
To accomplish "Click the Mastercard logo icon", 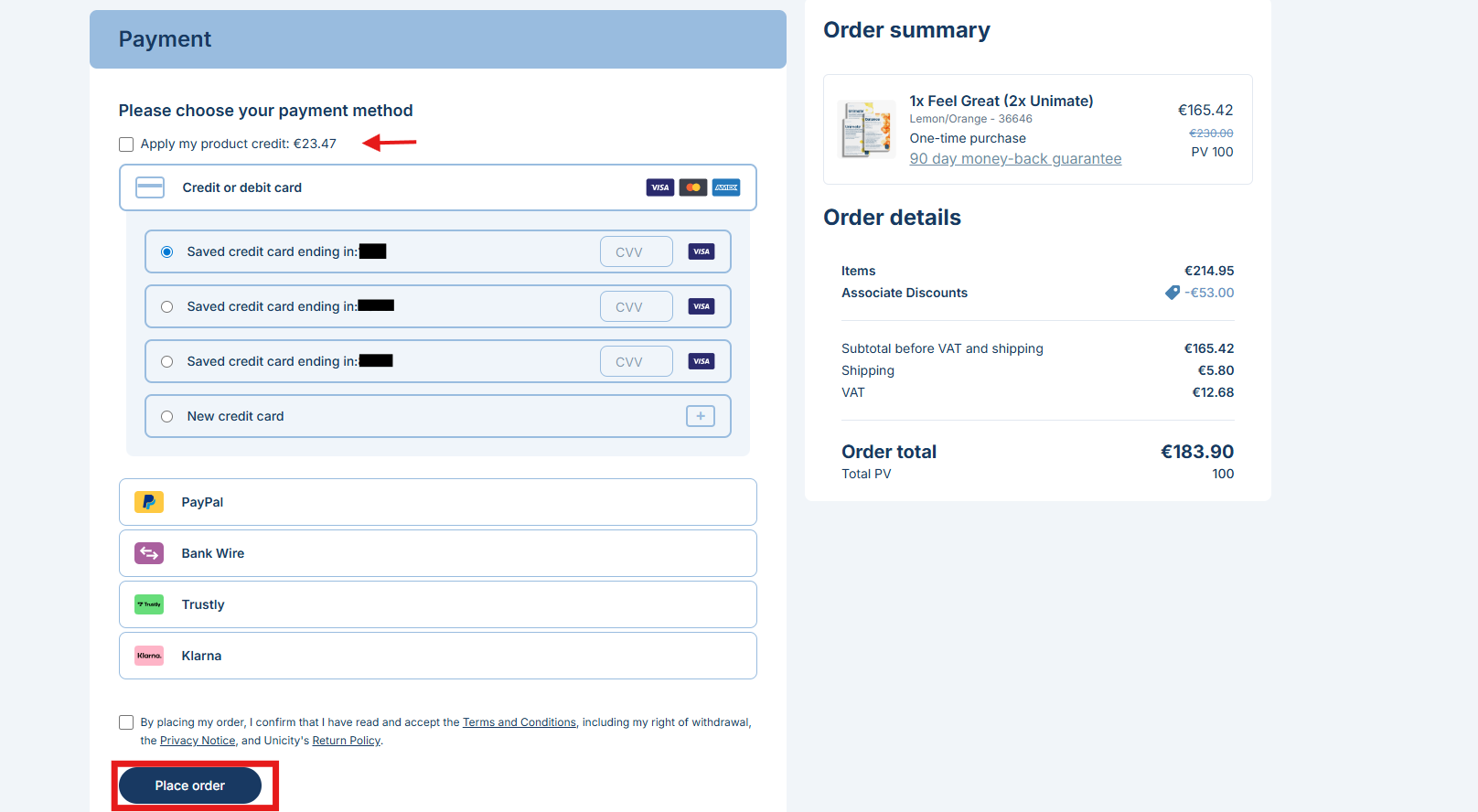I will tap(693, 187).
